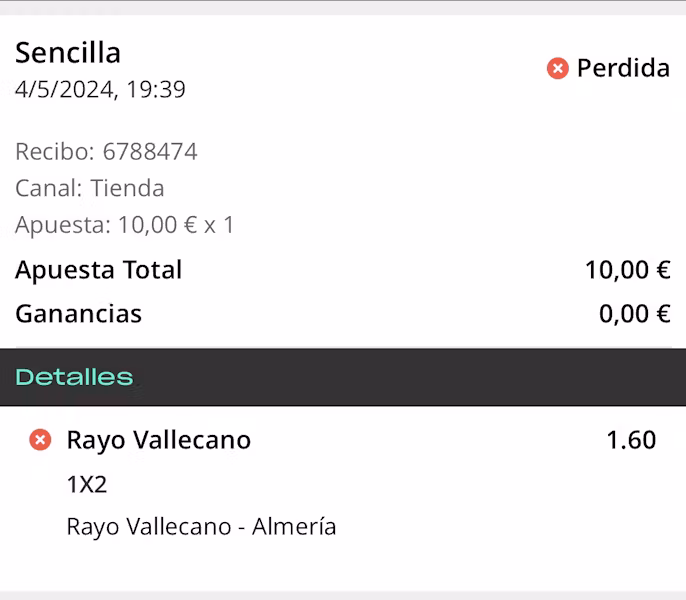Click the 0,00 € winnings amount
686x600 pixels.
click(x=634, y=314)
